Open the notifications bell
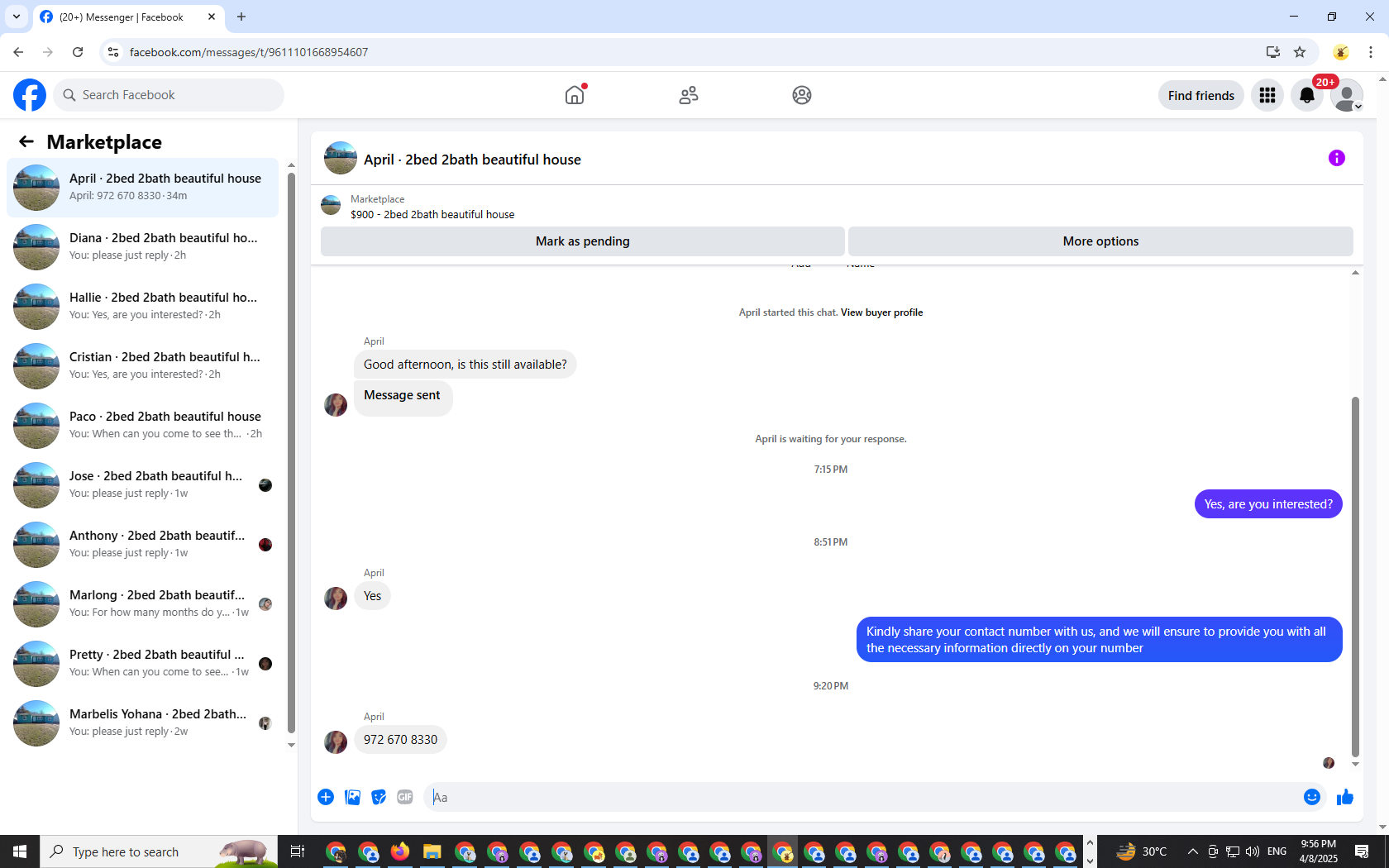Screen dimensions: 1389x868 (1307, 95)
